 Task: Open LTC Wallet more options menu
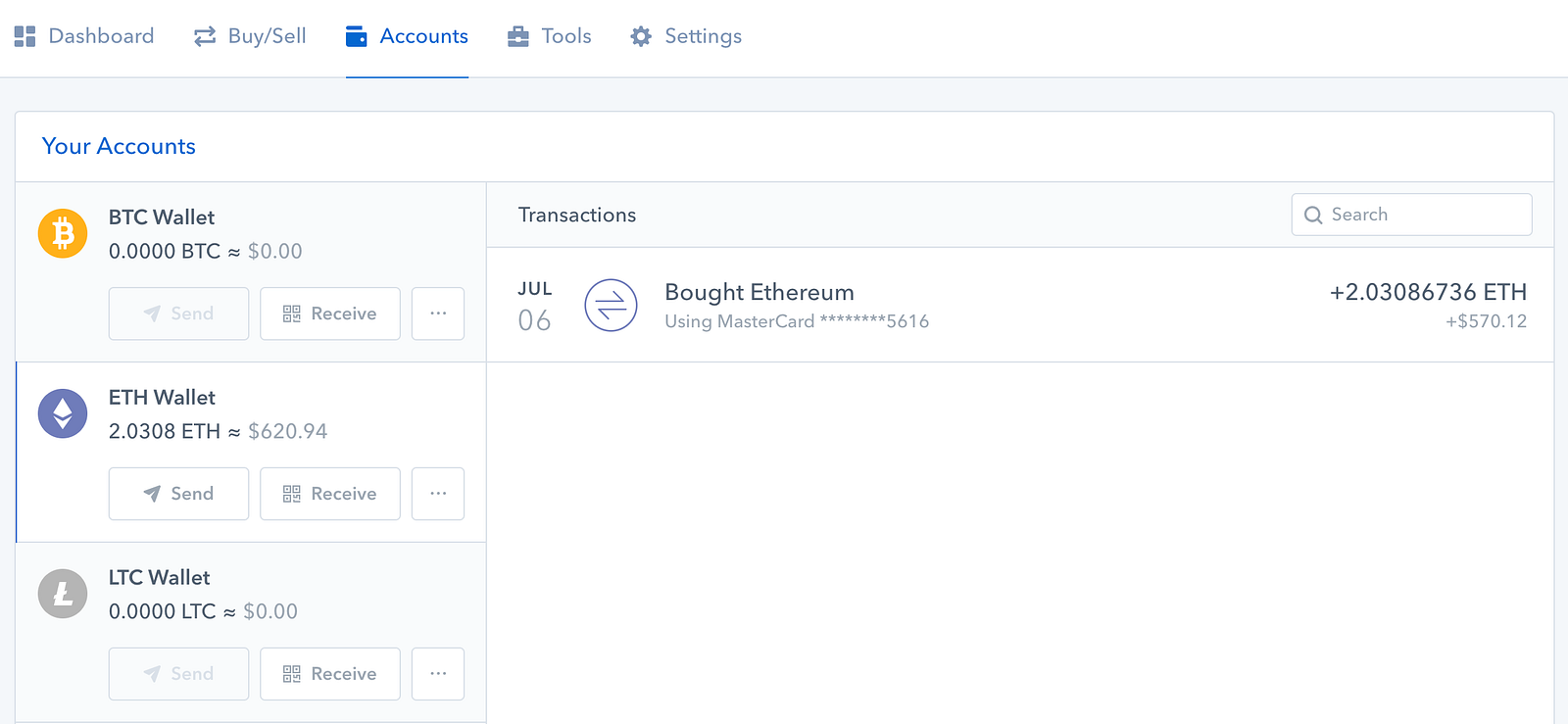438,674
